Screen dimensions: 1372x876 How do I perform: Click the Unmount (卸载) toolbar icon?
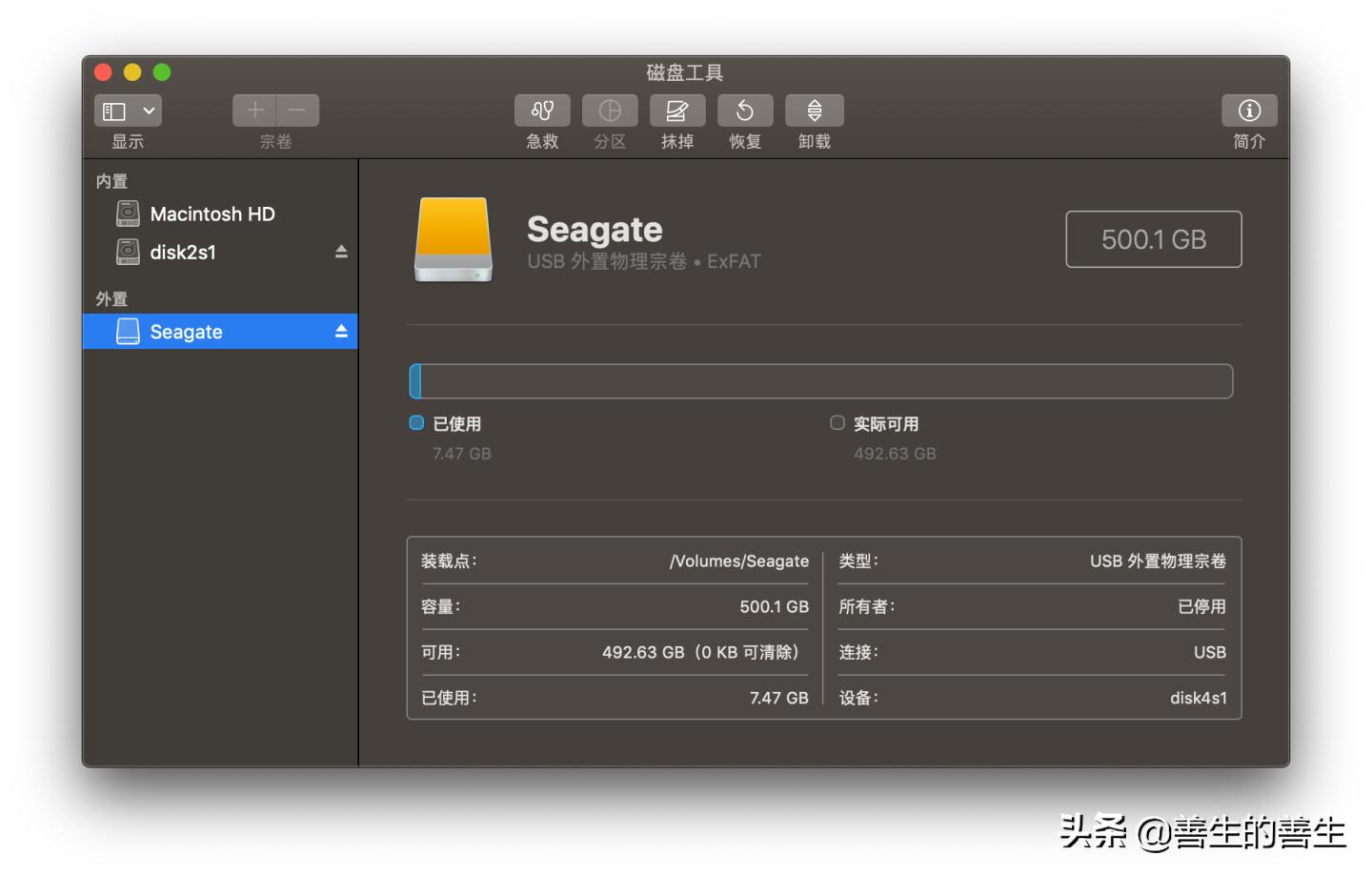pos(815,111)
